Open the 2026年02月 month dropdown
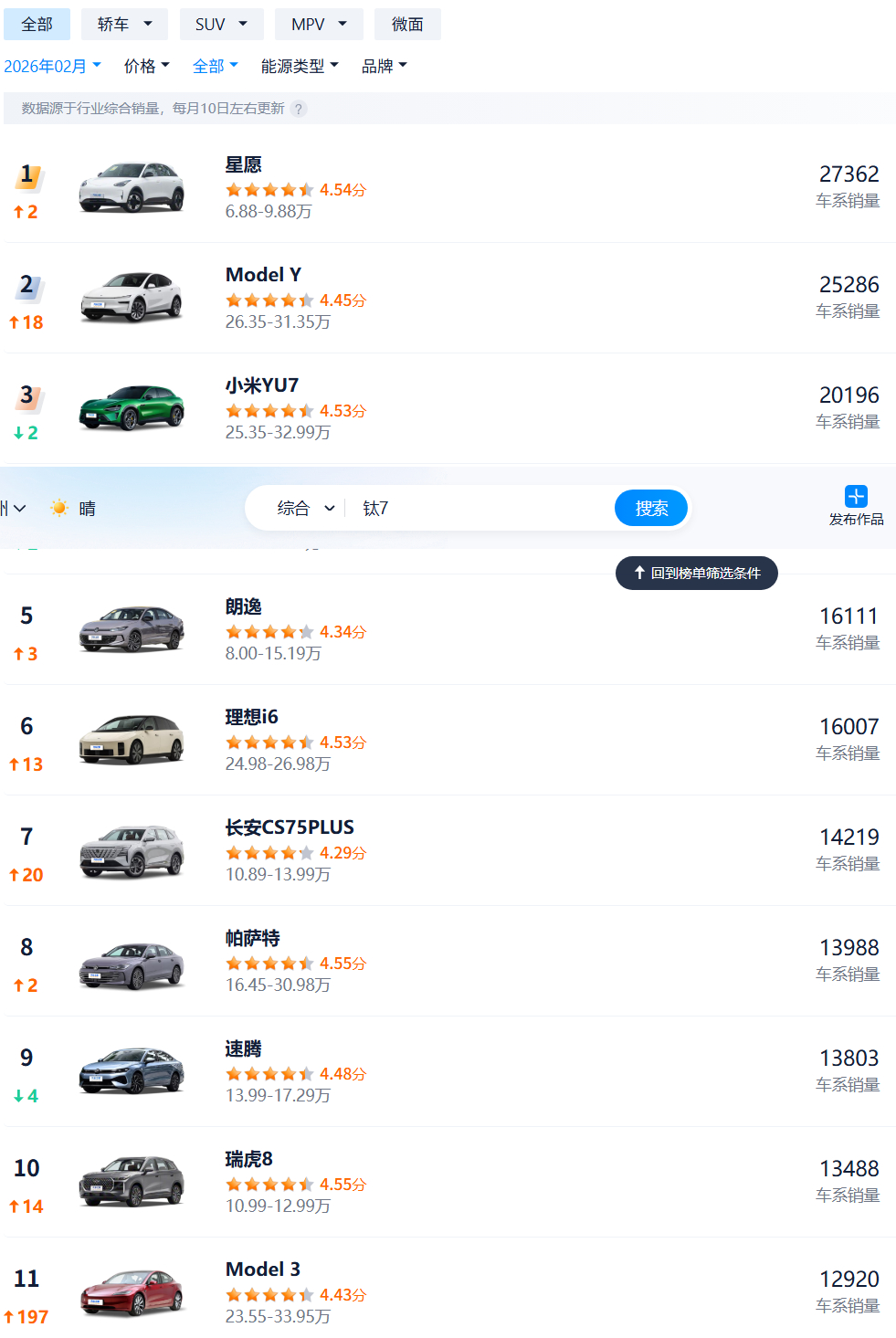The height and width of the screenshot is (1338, 896). [52, 66]
